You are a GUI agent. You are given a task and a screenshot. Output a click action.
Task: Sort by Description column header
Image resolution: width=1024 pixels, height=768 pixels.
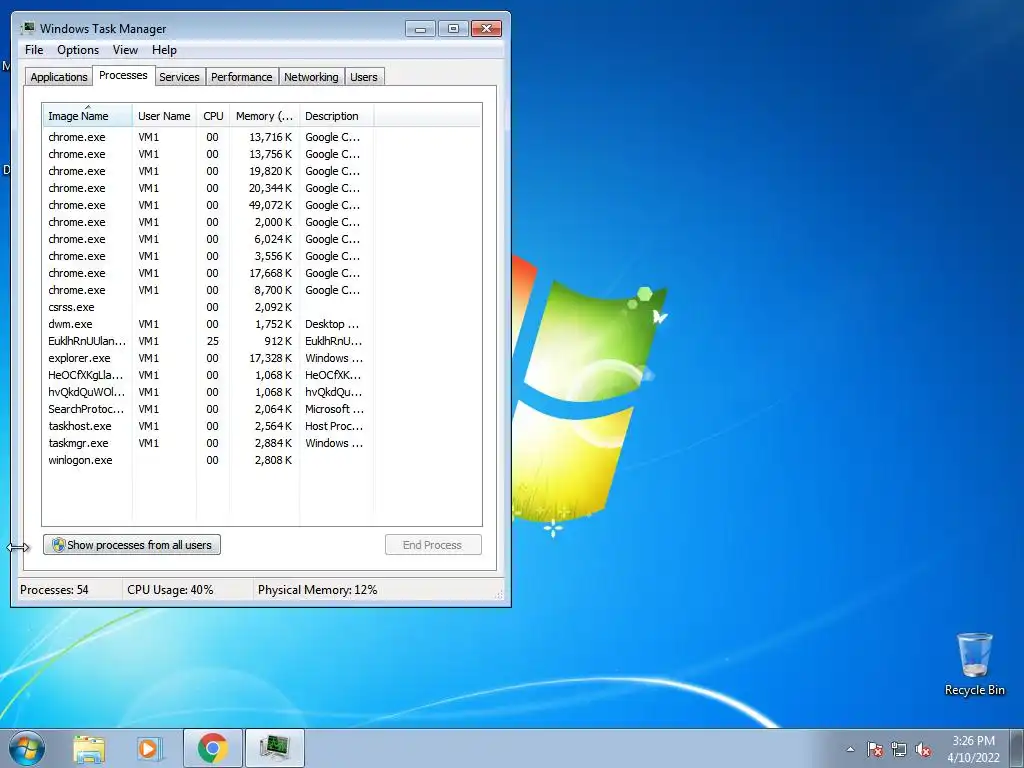click(x=336, y=116)
